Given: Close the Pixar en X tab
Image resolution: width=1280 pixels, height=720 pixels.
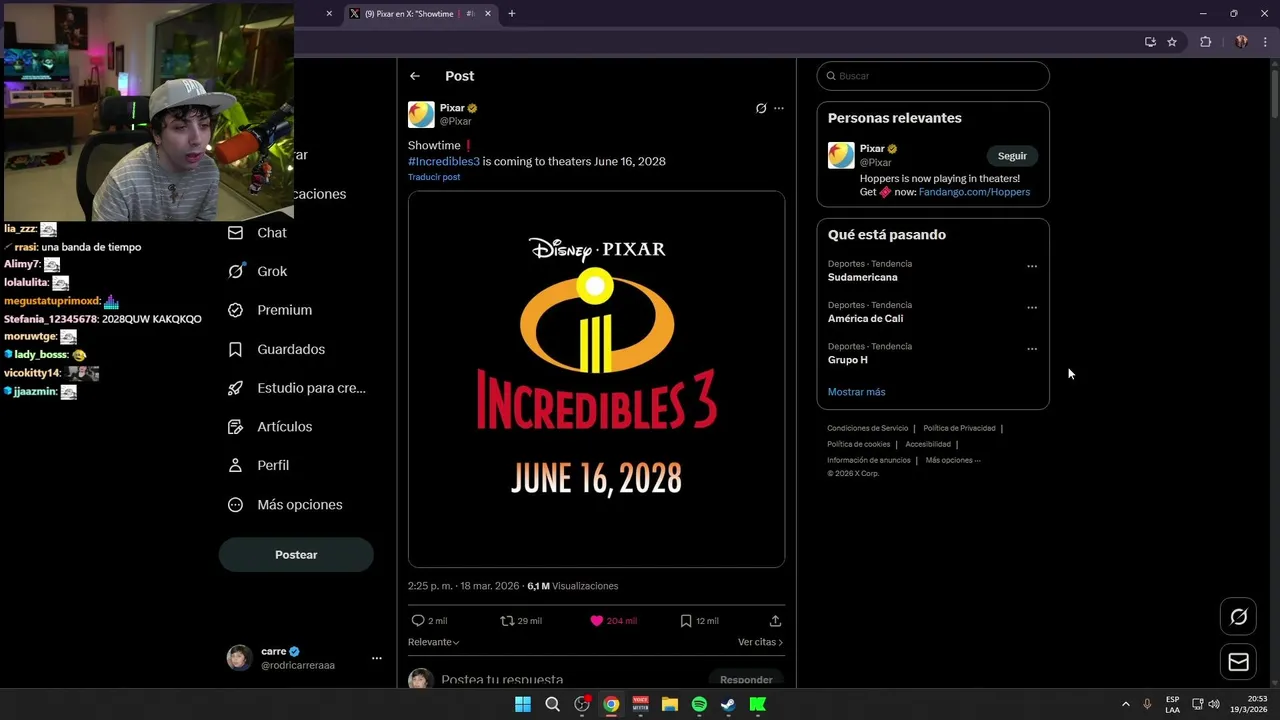Looking at the screenshot, I should [x=488, y=14].
